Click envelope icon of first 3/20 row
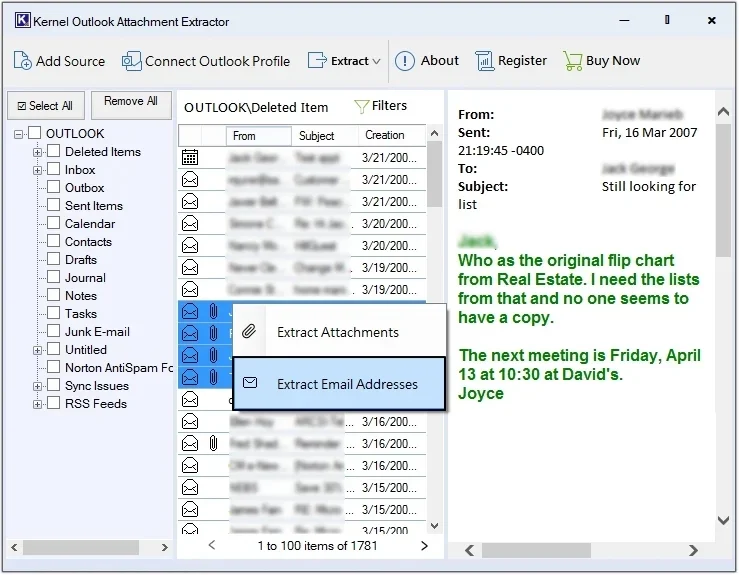Screen dimensions: 739x575 190,223
